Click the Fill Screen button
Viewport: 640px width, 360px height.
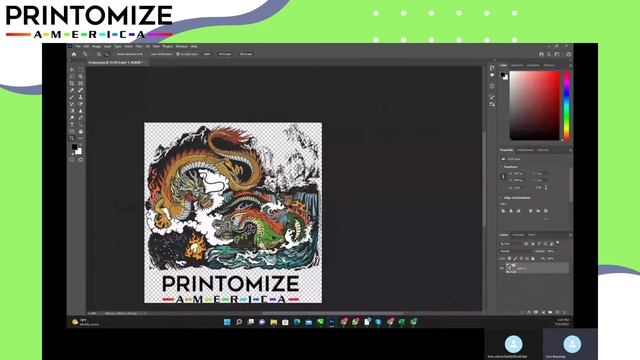[246, 54]
